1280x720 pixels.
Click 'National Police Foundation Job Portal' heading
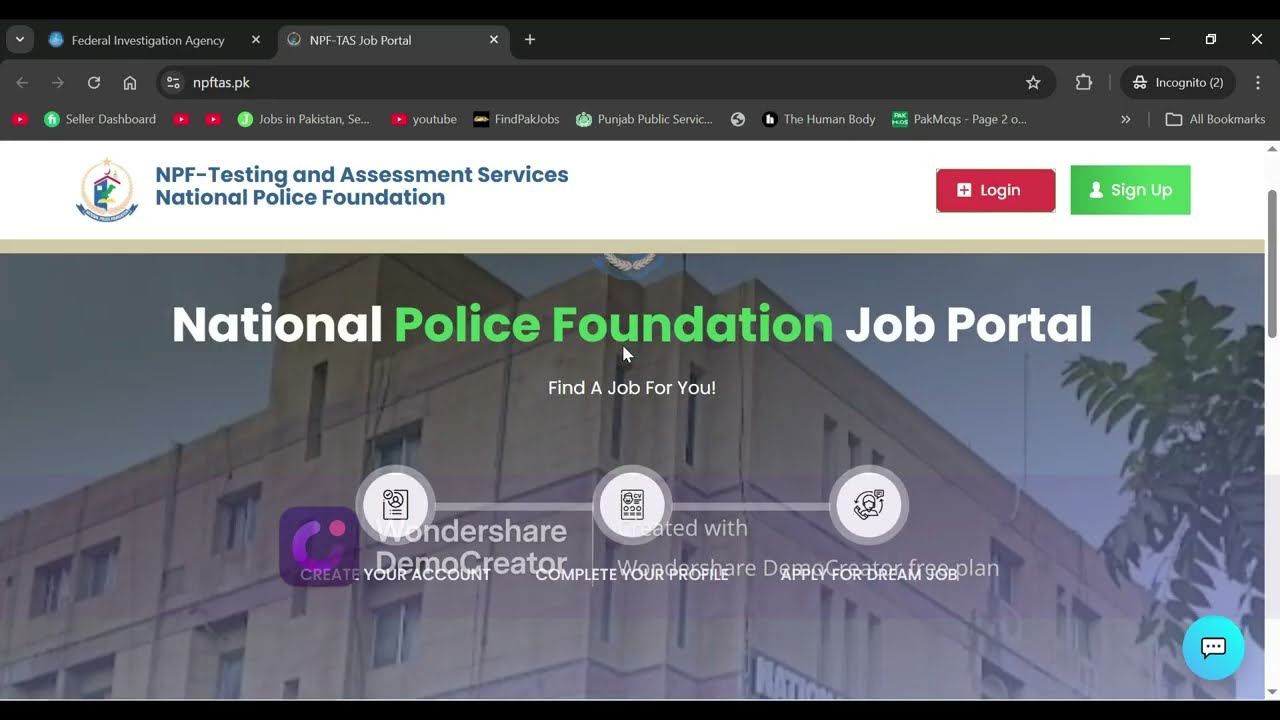pyautogui.click(x=632, y=324)
